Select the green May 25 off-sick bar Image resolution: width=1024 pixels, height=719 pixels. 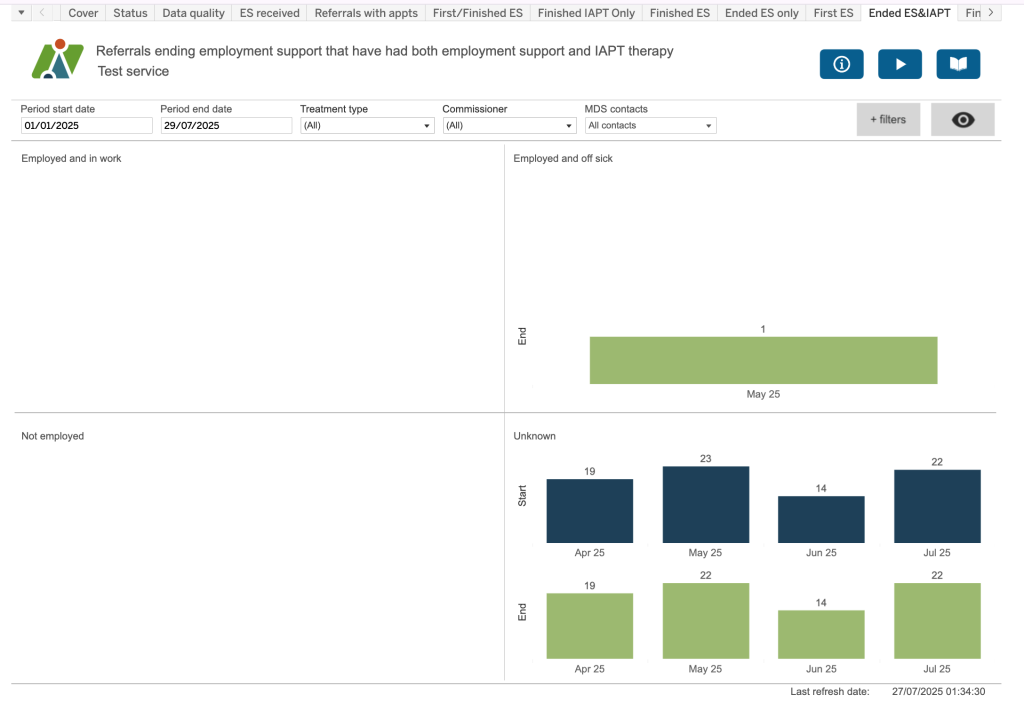[x=763, y=360]
